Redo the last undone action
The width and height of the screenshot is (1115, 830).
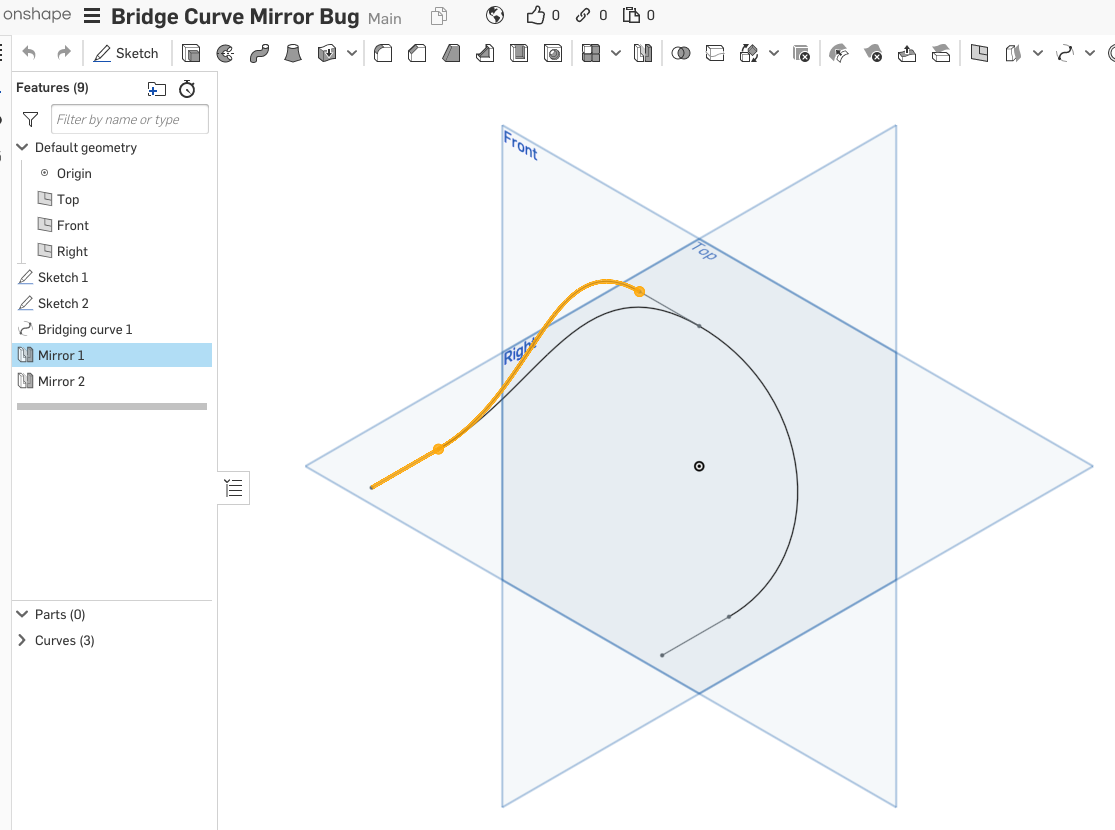[64, 53]
